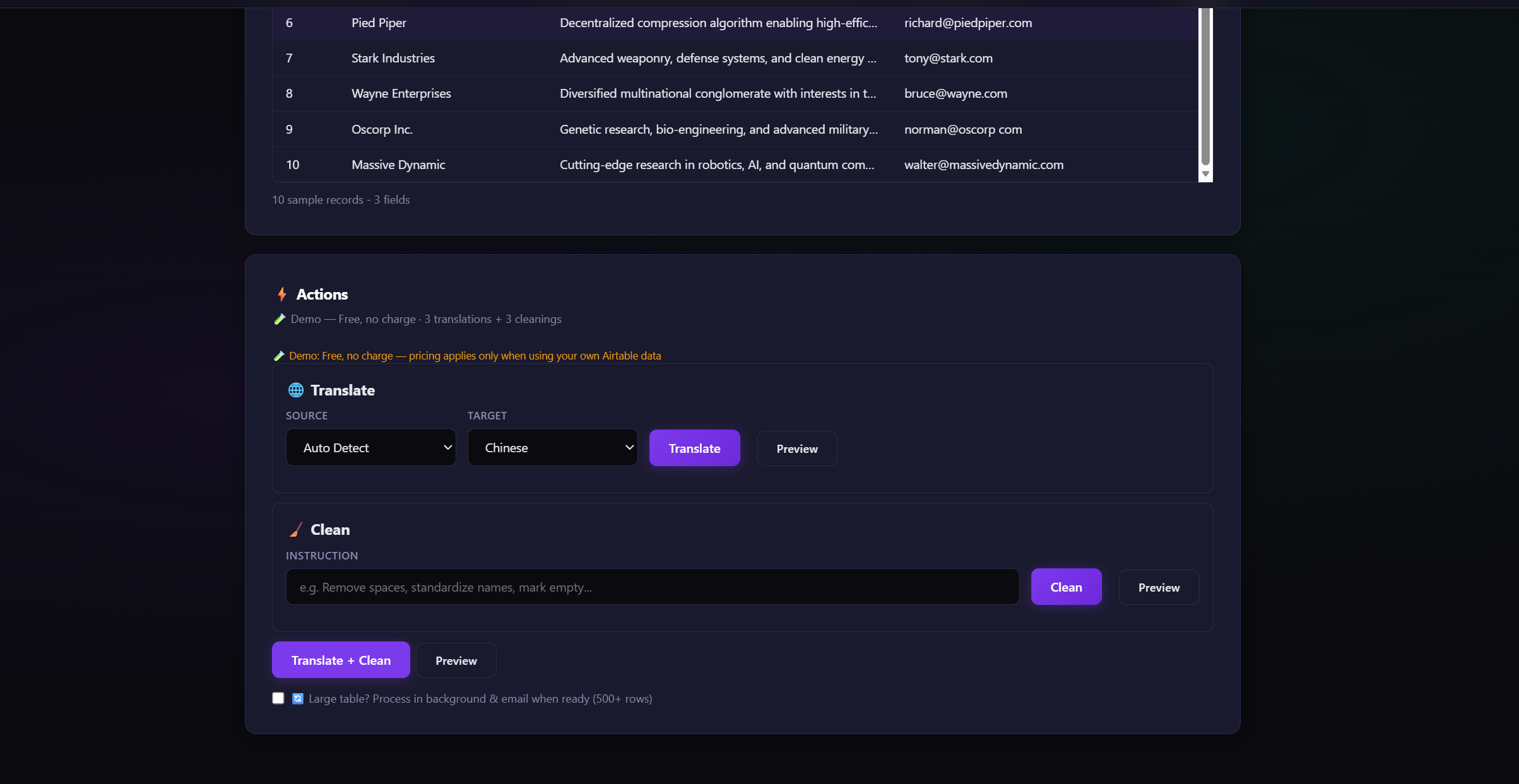Click the Cutting-edge research description cell
Image resolution: width=1519 pixels, height=784 pixels.
click(x=717, y=165)
